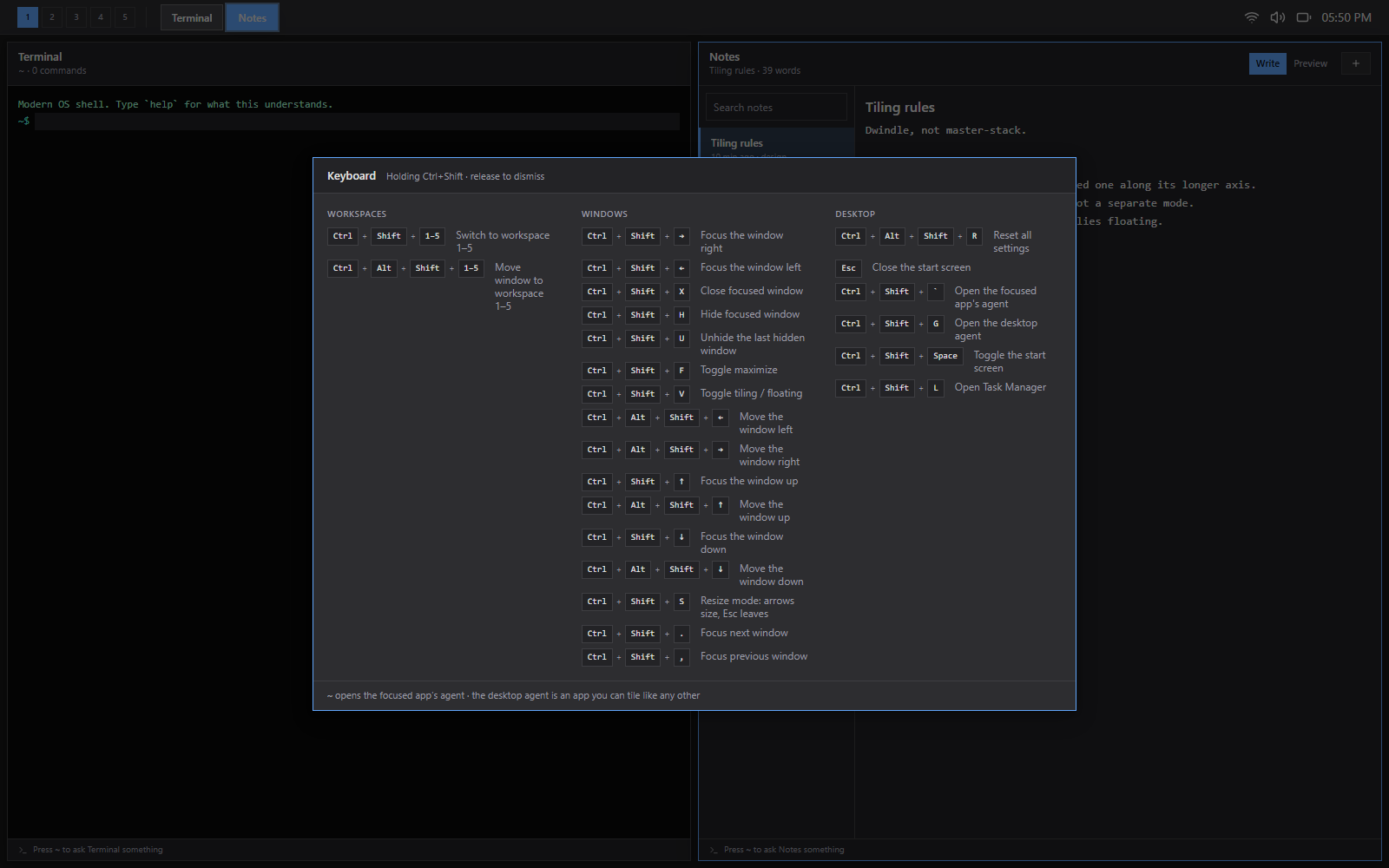1389x868 pixels.
Task: Select the 'Reset all settings' shortcut description
Action: click(x=1012, y=241)
